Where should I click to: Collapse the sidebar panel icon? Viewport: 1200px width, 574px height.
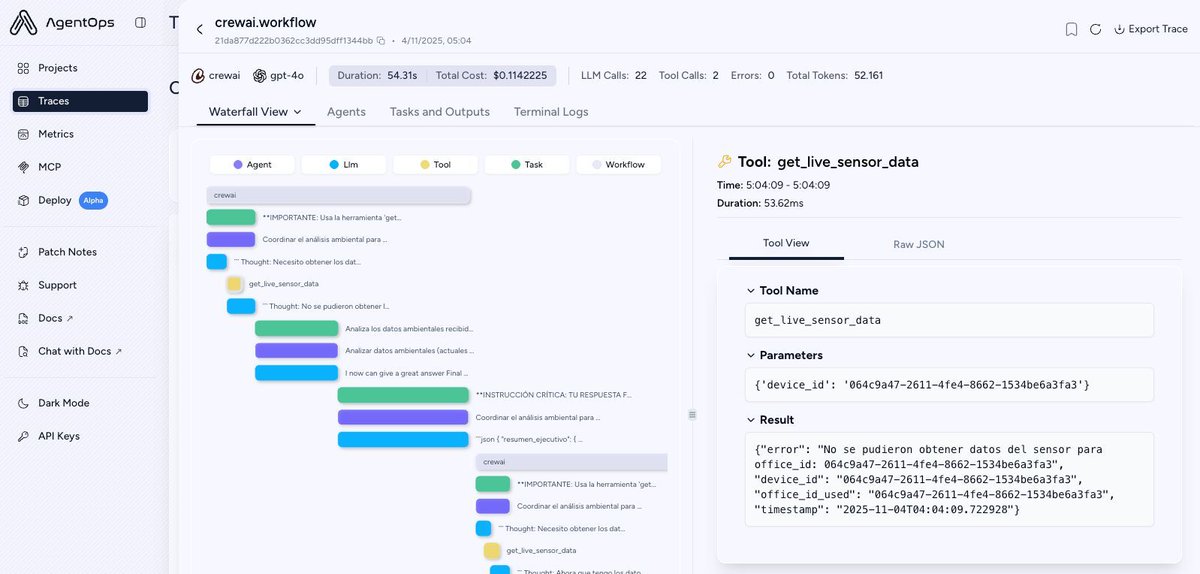(140, 22)
